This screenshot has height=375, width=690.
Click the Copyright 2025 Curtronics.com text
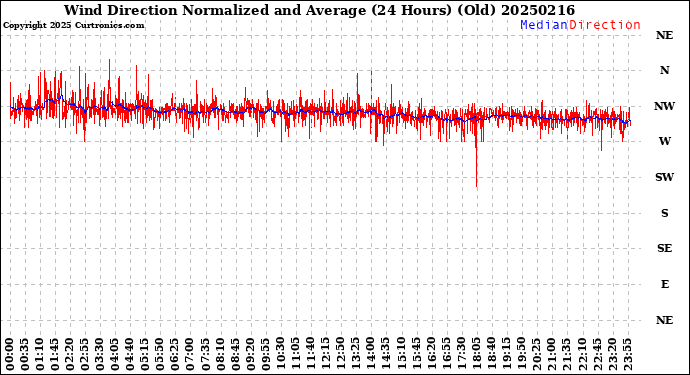[x=73, y=26]
